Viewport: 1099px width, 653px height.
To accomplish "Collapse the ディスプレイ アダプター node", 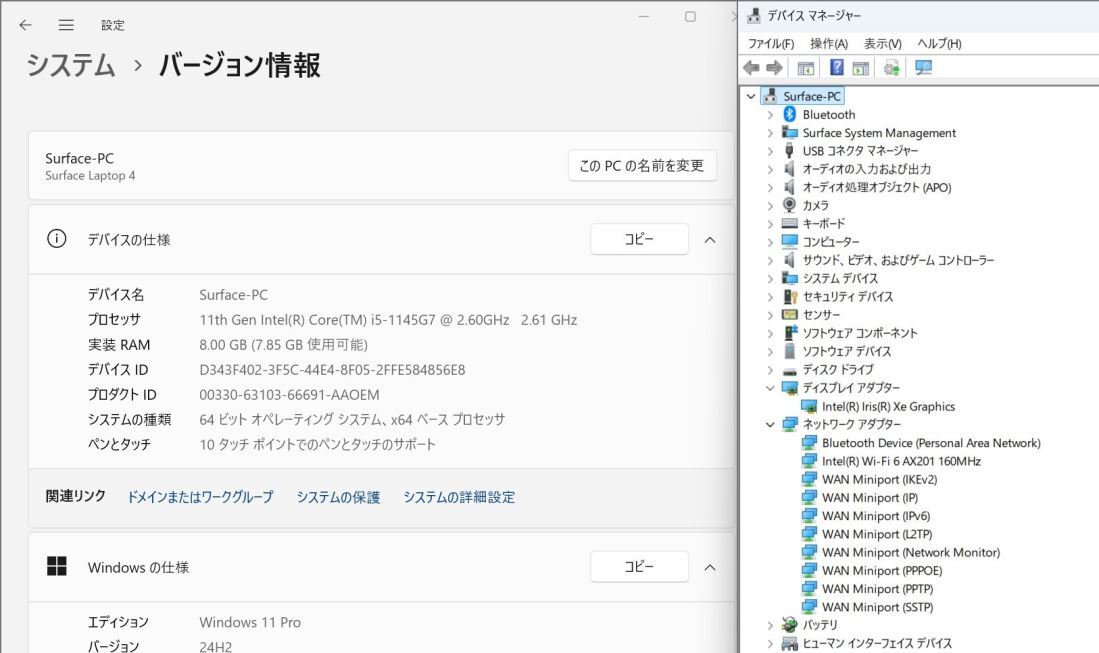I will coord(770,387).
